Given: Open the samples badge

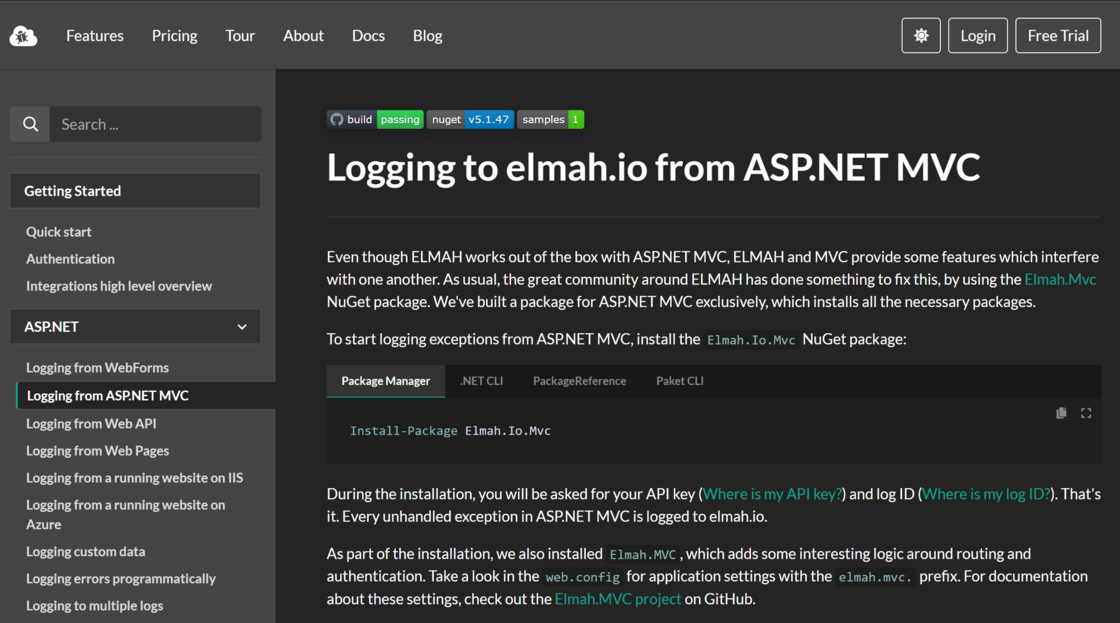Looking at the screenshot, I should pos(550,119).
